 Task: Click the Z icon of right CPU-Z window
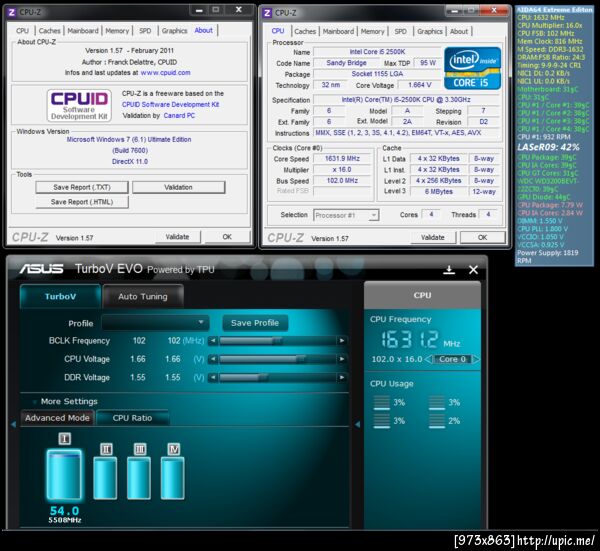coord(267,13)
